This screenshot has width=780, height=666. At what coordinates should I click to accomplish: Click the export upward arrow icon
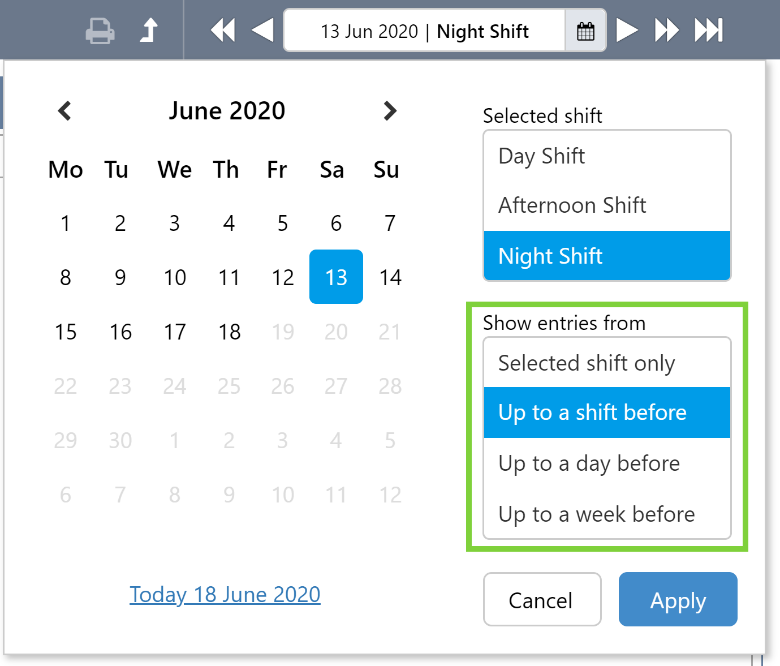148,31
